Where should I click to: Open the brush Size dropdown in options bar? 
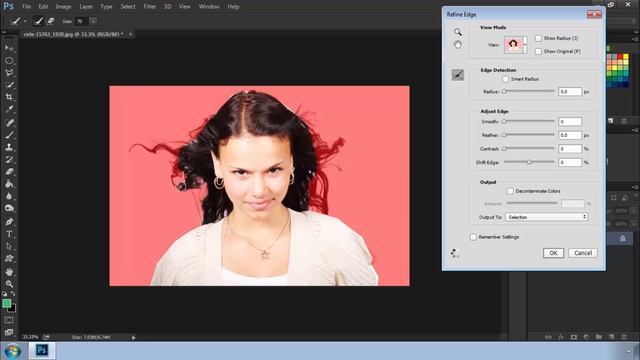(x=93, y=21)
